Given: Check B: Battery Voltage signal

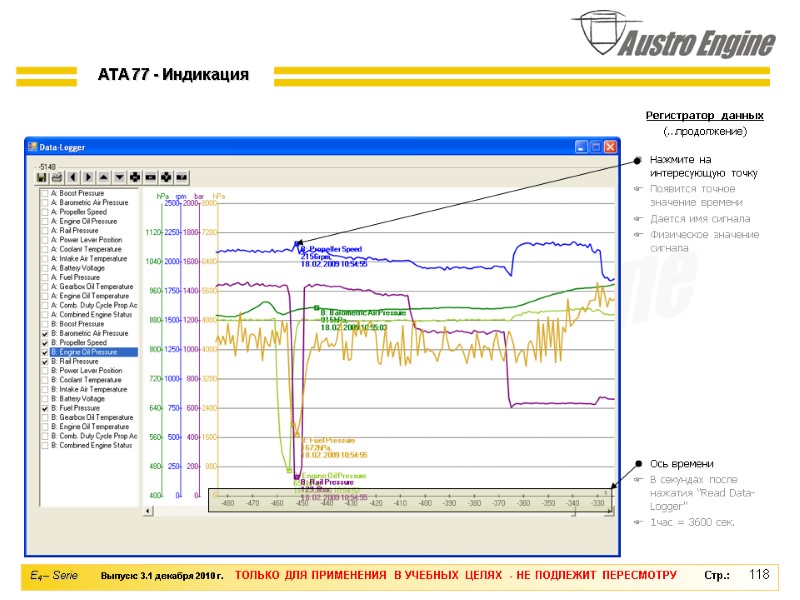Looking at the screenshot, I should [45, 399].
